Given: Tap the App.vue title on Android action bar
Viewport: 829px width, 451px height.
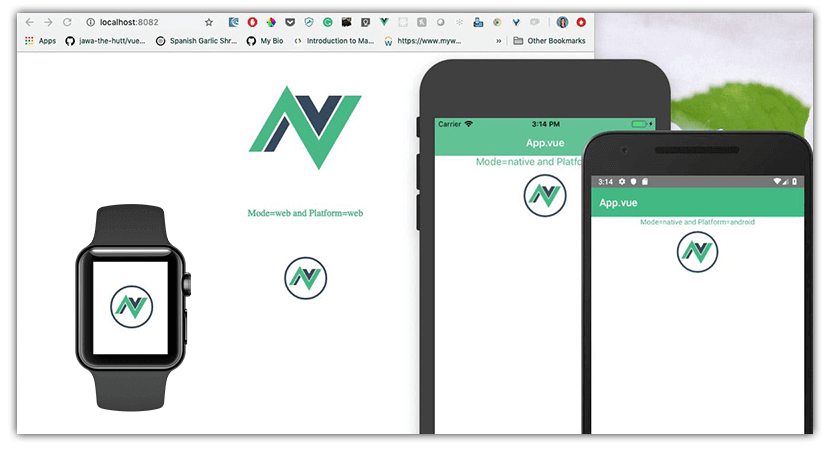Looking at the screenshot, I should pyautogui.click(x=618, y=202).
